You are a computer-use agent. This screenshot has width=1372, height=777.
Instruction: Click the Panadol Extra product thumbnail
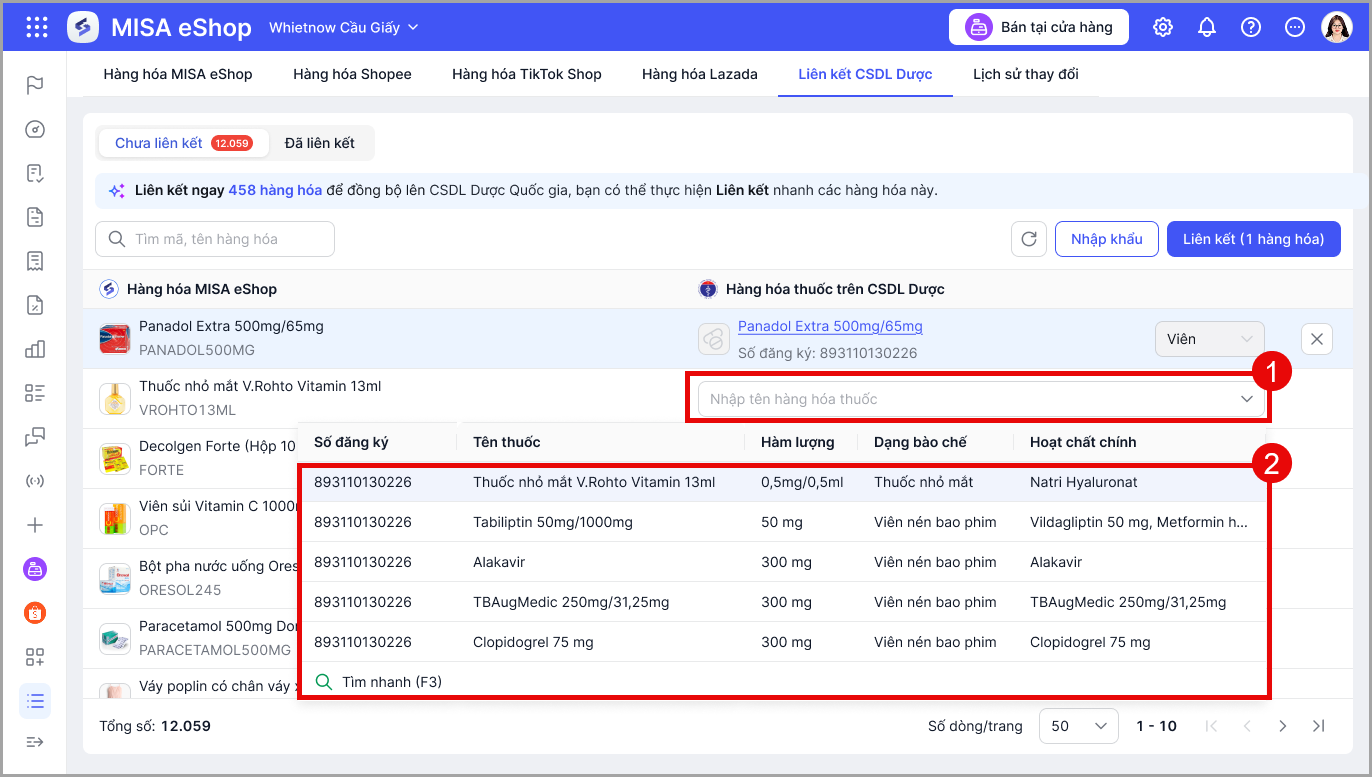pyautogui.click(x=116, y=339)
